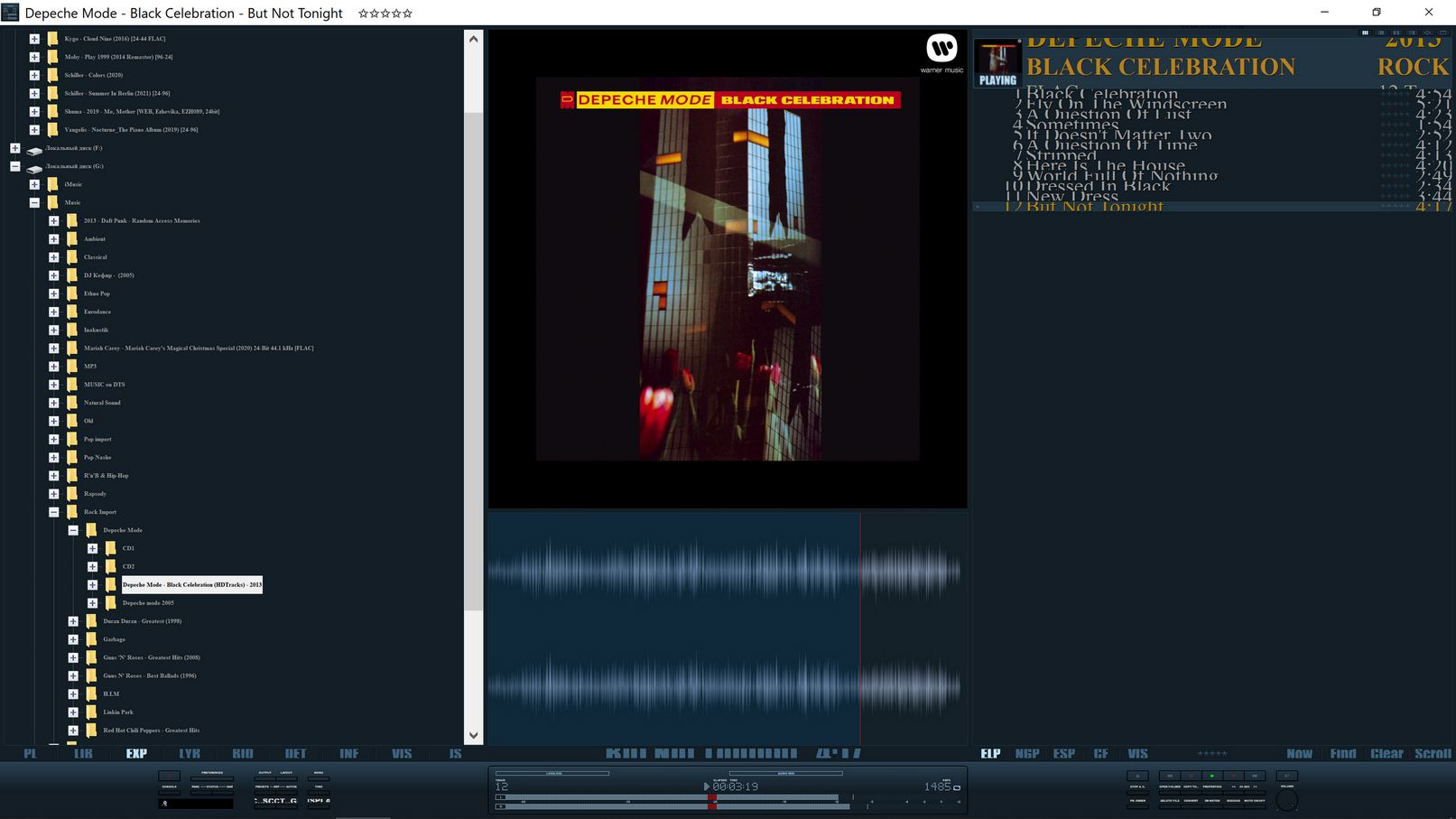This screenshot has height=819, width=1456.
Task: Pause playback with the pause button
Action: 1191,776
